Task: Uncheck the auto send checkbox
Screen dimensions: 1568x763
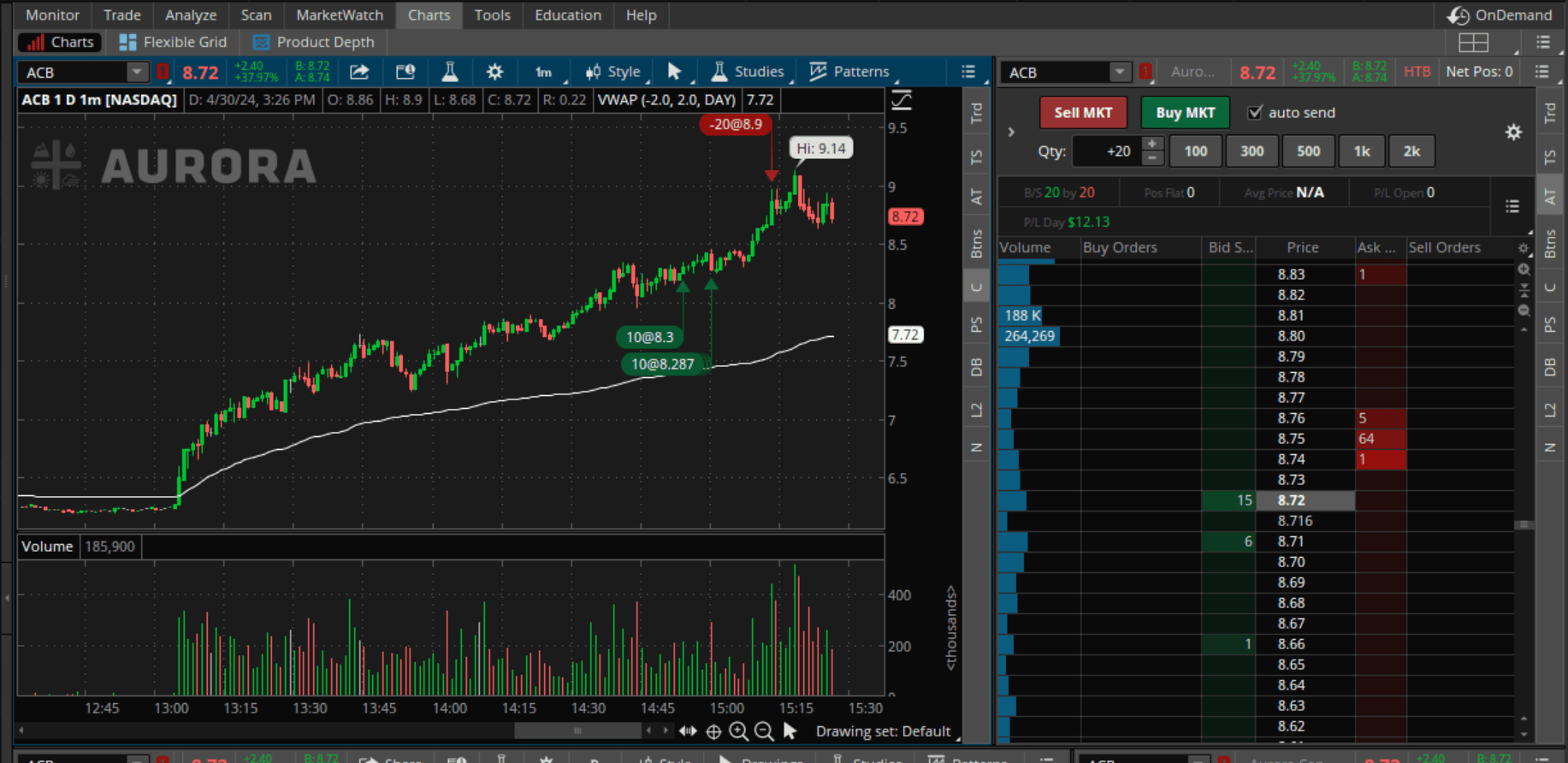Action: [x=1255, y=112]
